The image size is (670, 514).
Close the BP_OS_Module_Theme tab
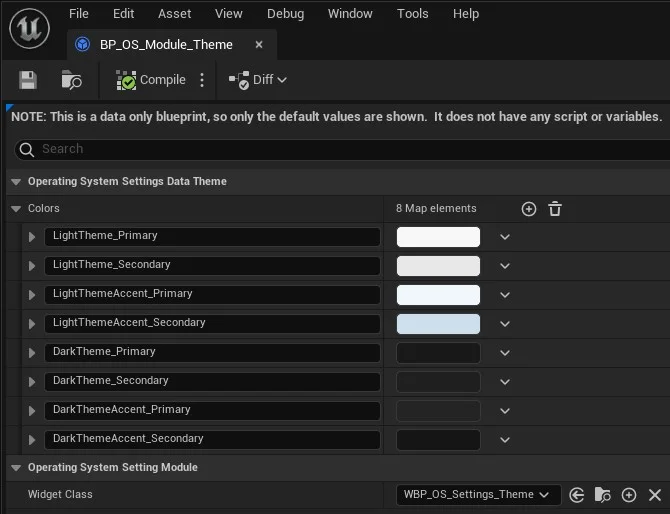[259, 44]
